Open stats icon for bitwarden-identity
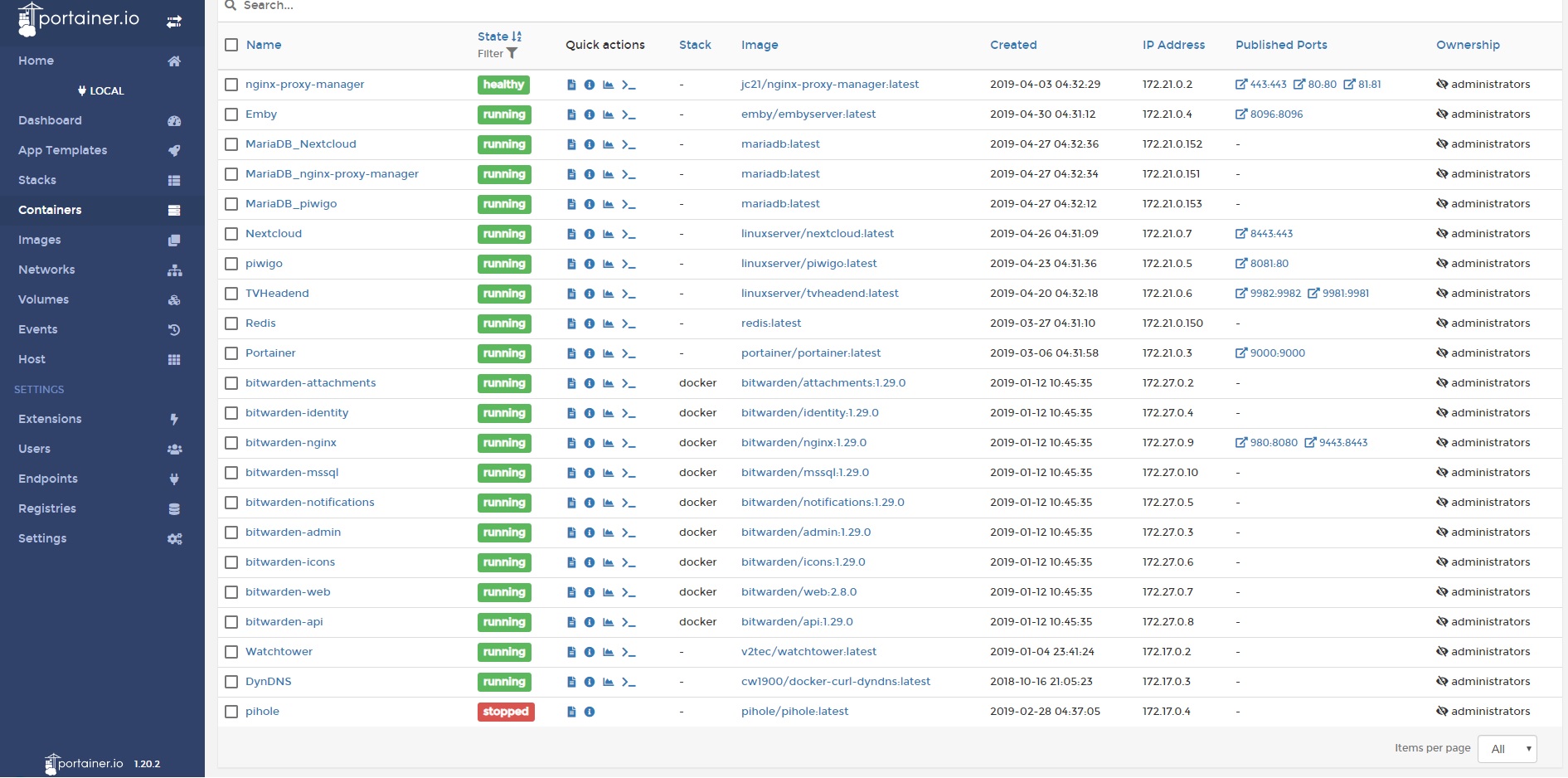This screenshot has width=1568, height=778. pos(608,413)
